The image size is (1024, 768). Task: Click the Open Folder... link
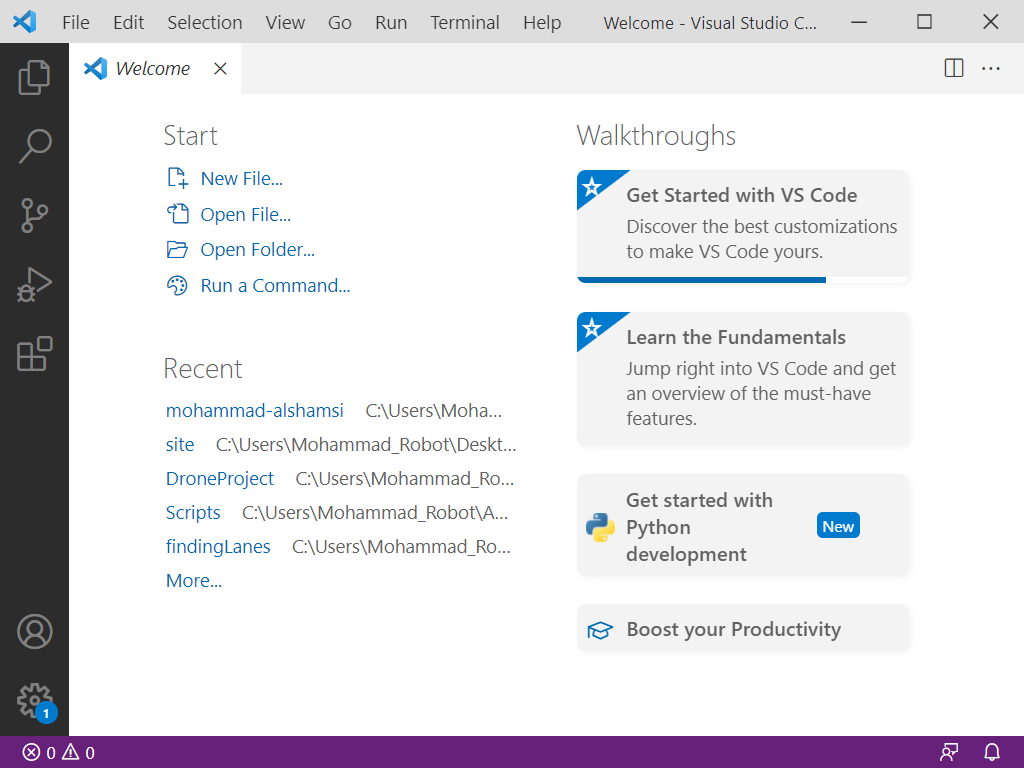point(257,249)
